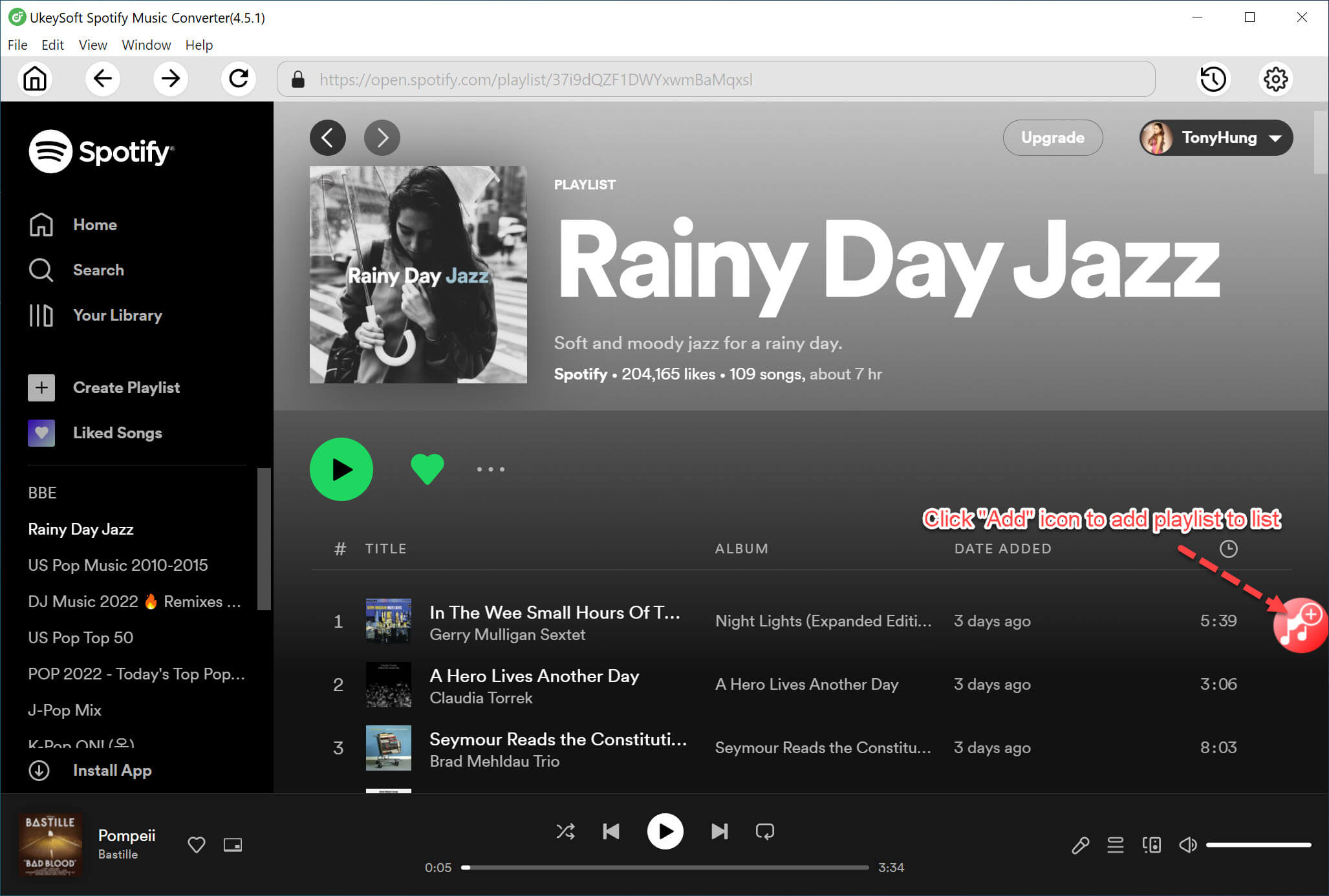Open the history/recent activity icon

[1213, 79]
